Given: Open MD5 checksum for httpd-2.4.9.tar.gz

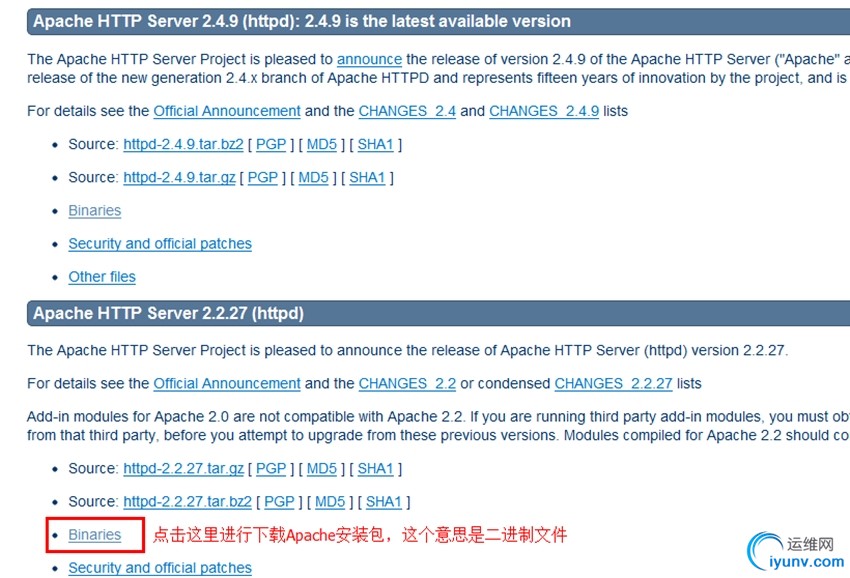Looking at the screenshot, I should pyautogui.click(x=313, y=178).
